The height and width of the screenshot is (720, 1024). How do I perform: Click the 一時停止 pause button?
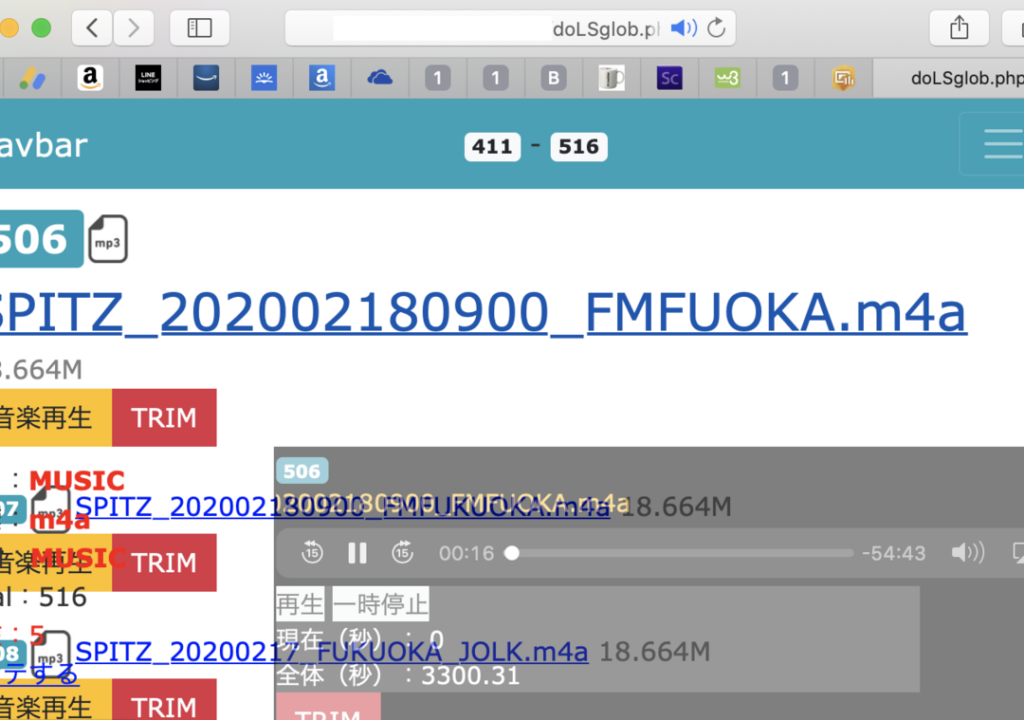point(381,604)
